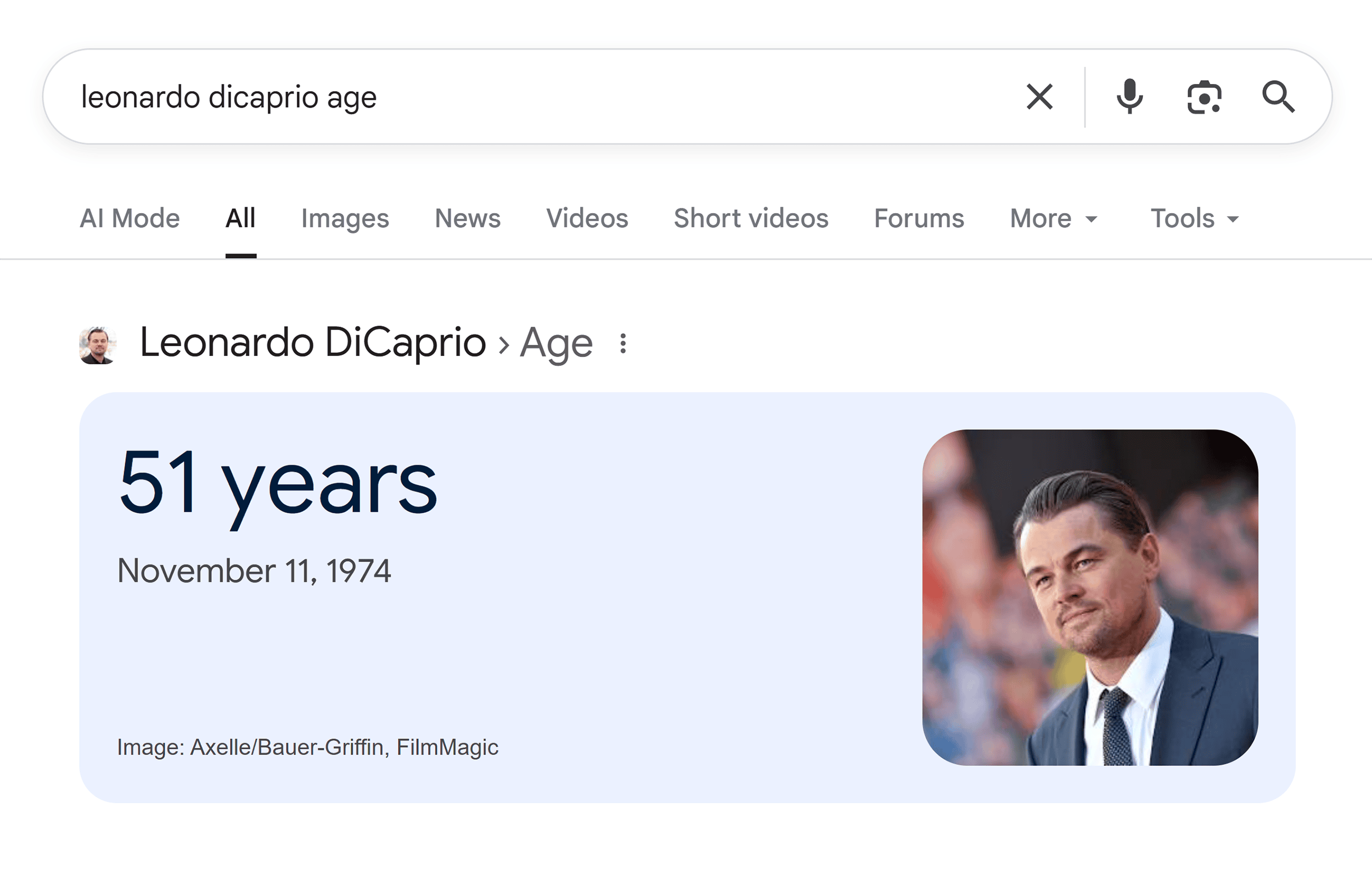Image resolution: width=1372 pixels, height=884 pixels.
Task: Click the search magnifying glass icon
Action: tap(1279, 97)
